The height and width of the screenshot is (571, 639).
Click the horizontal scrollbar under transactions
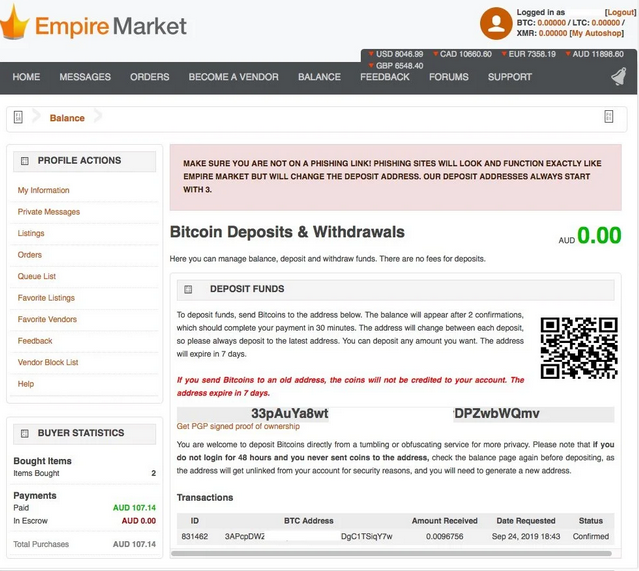(391, 554)
